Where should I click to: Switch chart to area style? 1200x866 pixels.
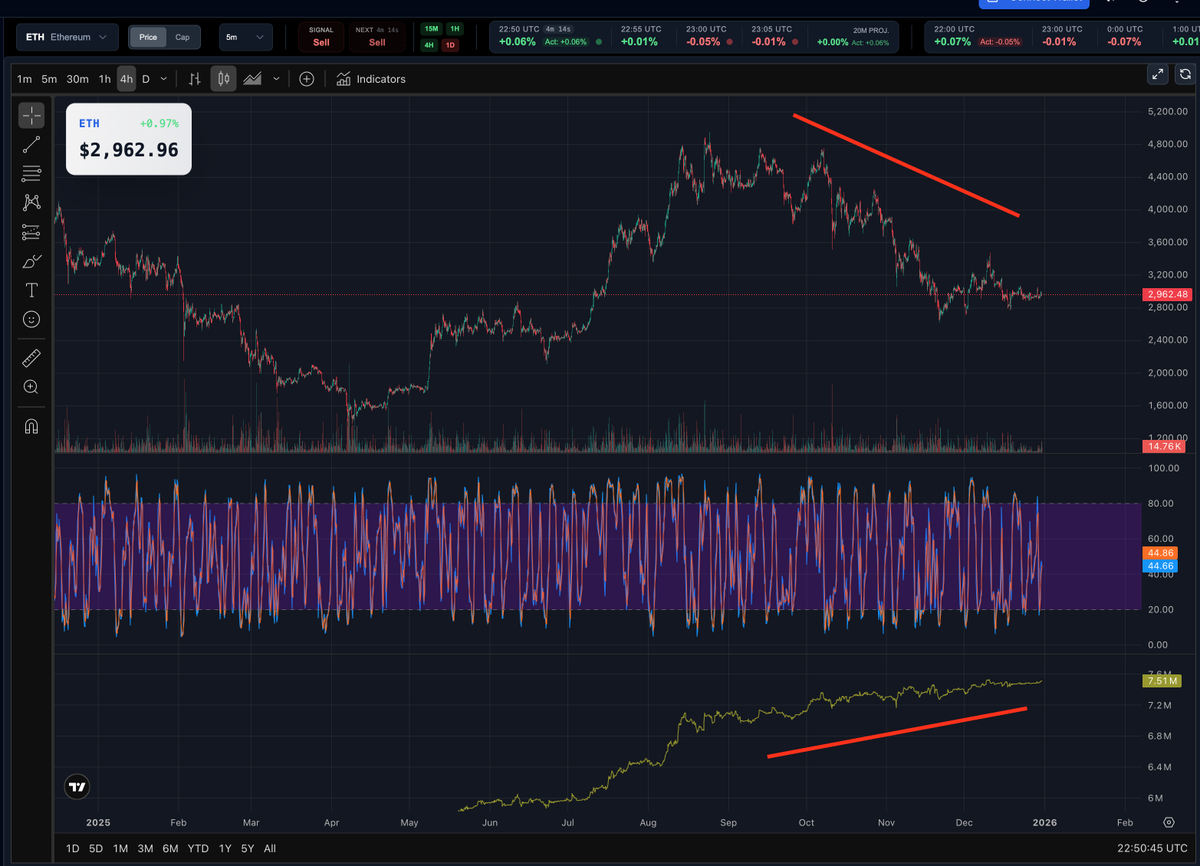coord(252,79)
